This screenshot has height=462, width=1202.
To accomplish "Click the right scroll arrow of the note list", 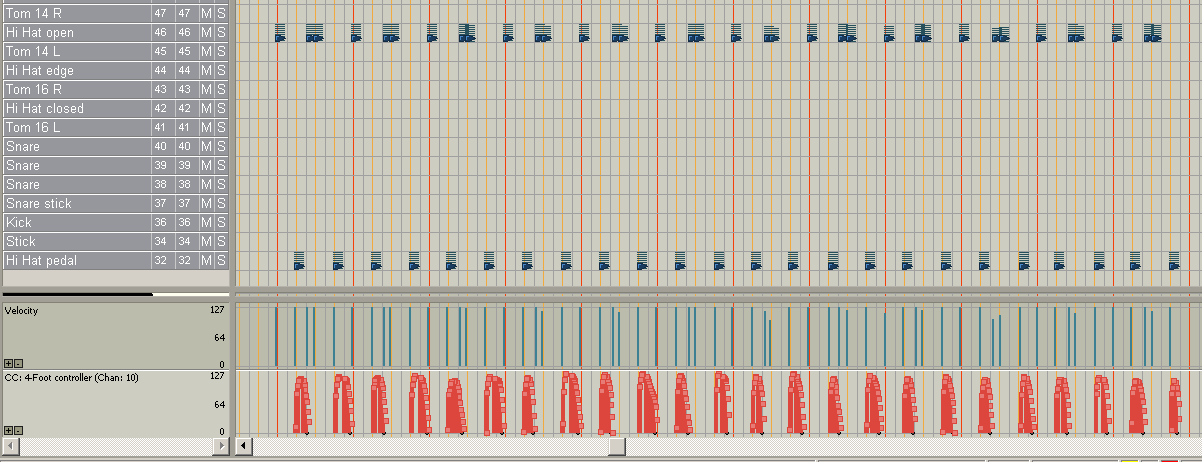I will pos(222,445).
